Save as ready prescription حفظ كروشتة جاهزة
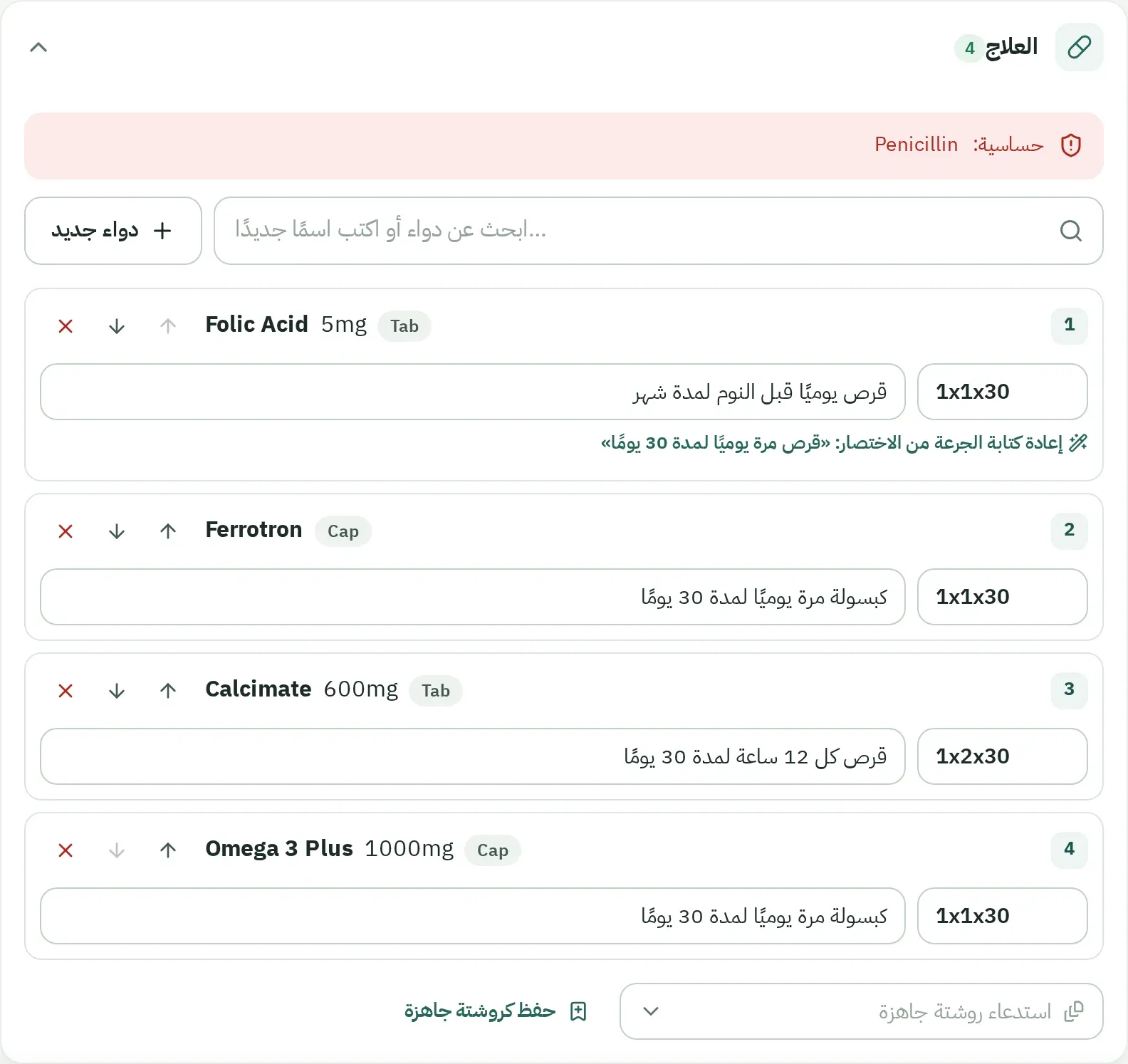 coord(496,1011)
